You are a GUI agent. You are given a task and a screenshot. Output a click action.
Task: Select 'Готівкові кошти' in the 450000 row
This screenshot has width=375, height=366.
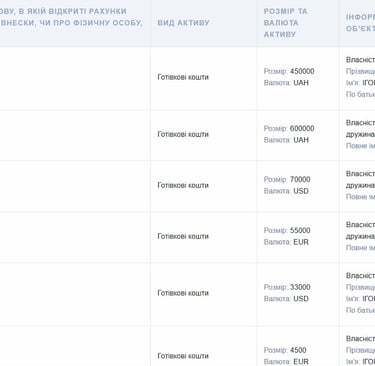(183, 77)
